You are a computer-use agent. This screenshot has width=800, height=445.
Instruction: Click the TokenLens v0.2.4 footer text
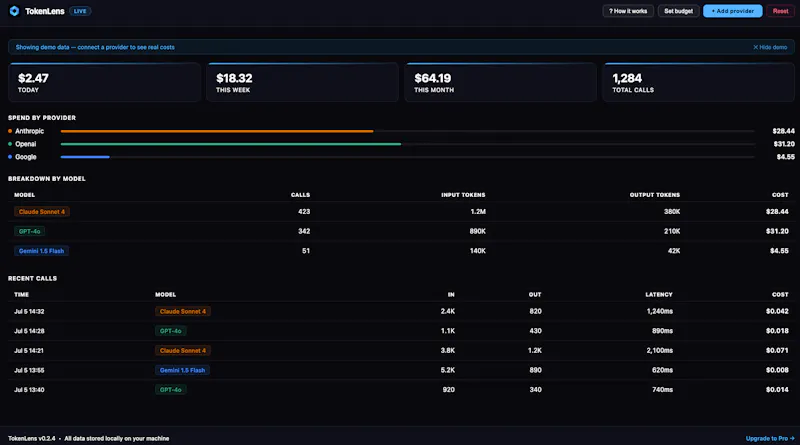click(x=32, y=438)
